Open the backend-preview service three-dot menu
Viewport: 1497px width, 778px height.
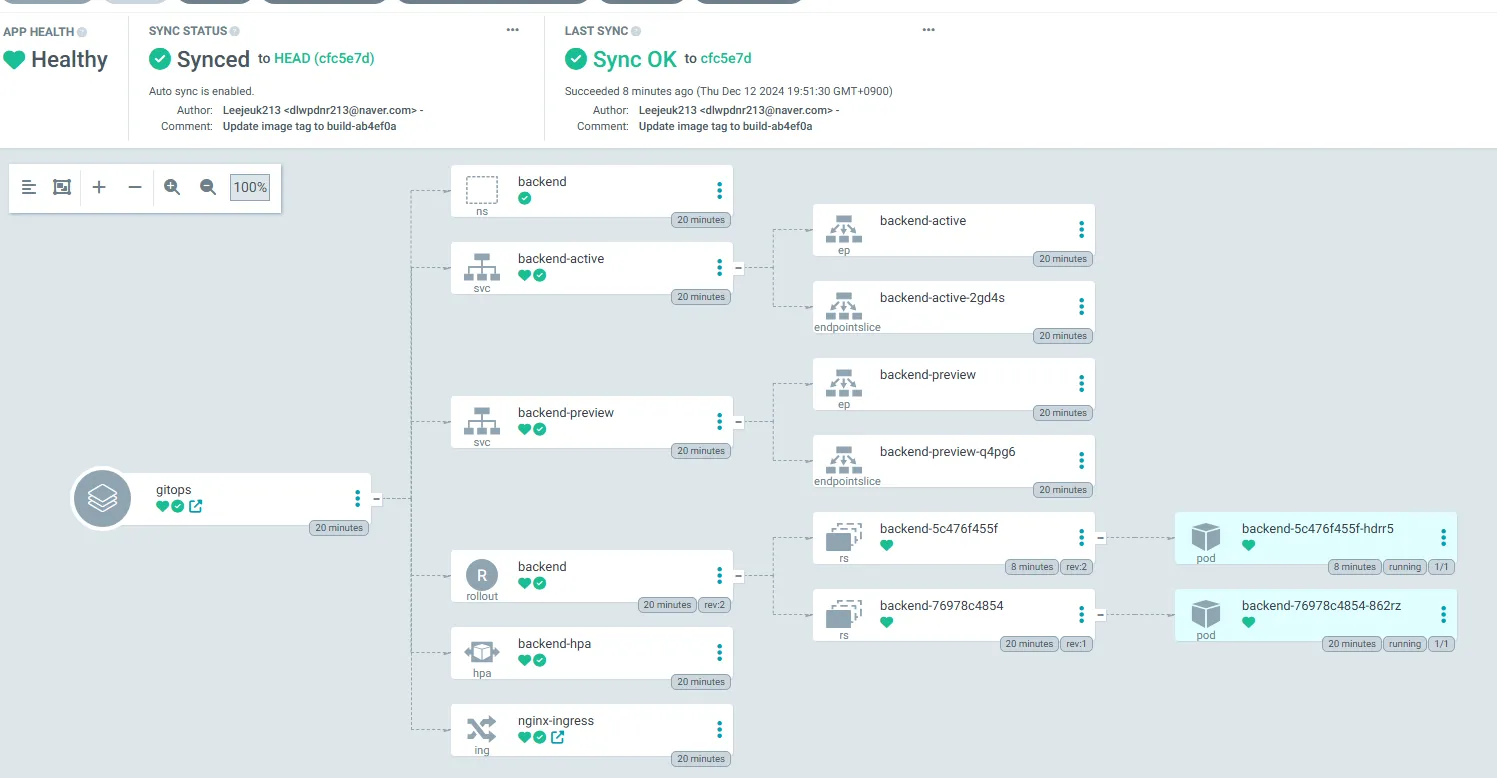pos(719,421)
